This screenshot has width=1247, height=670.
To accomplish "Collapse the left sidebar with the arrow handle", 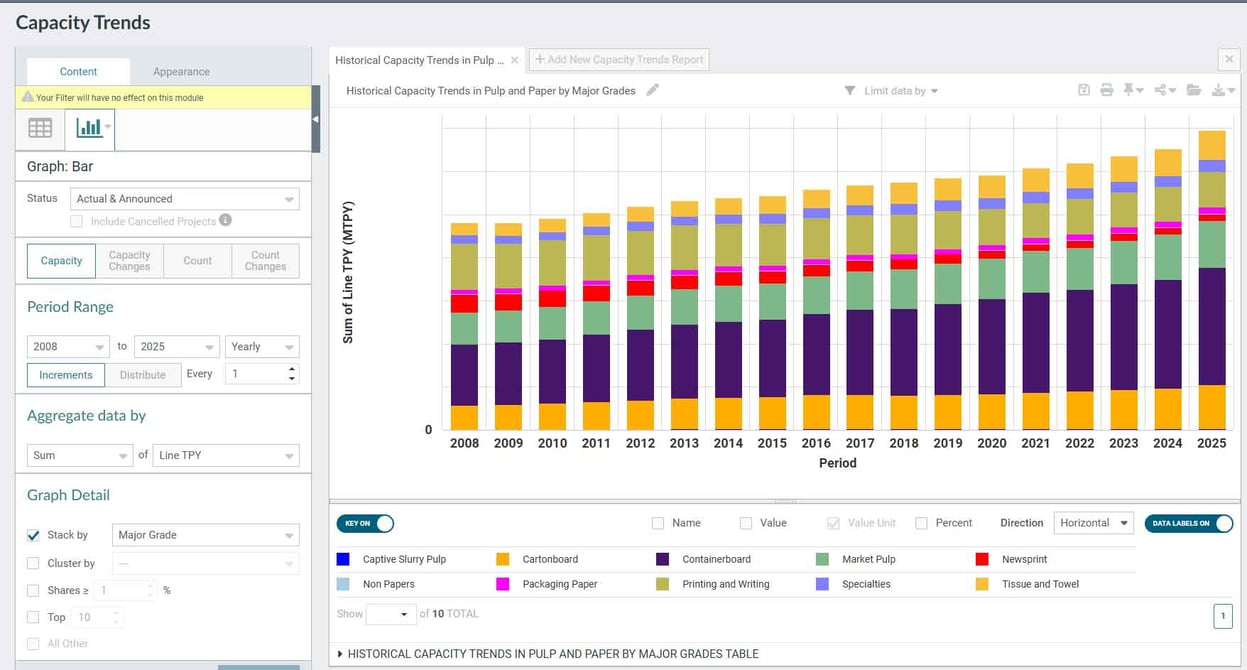I will point(316,119).
